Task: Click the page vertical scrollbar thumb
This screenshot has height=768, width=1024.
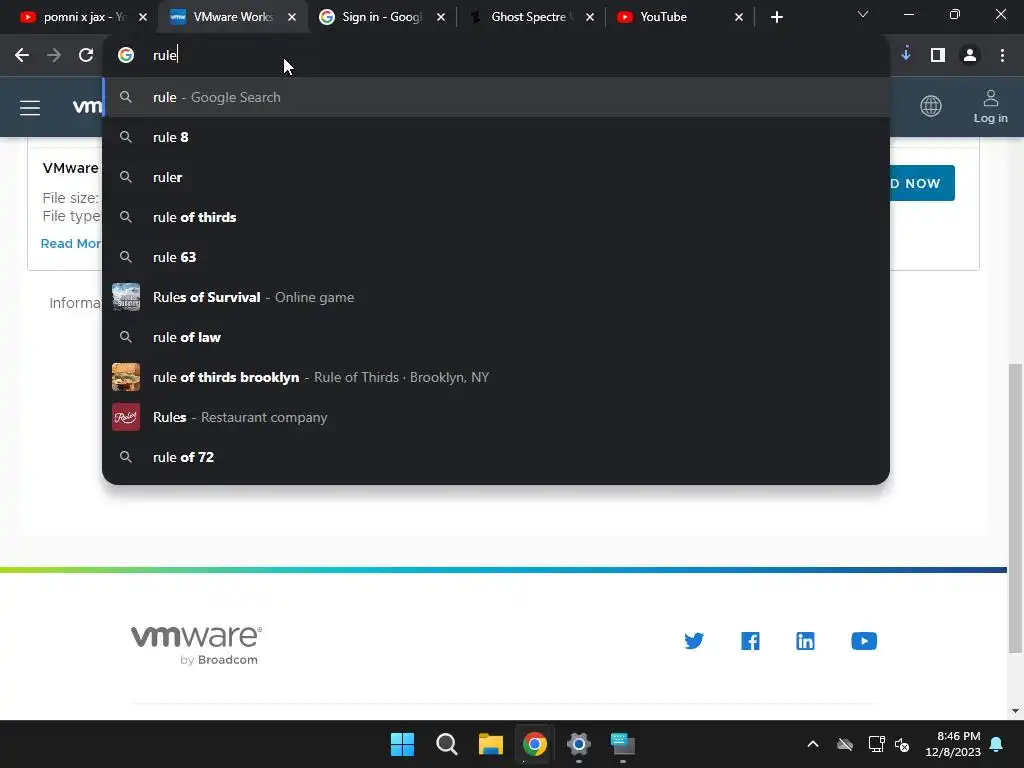Action: pyautogui.click(x=1015, y=507)
